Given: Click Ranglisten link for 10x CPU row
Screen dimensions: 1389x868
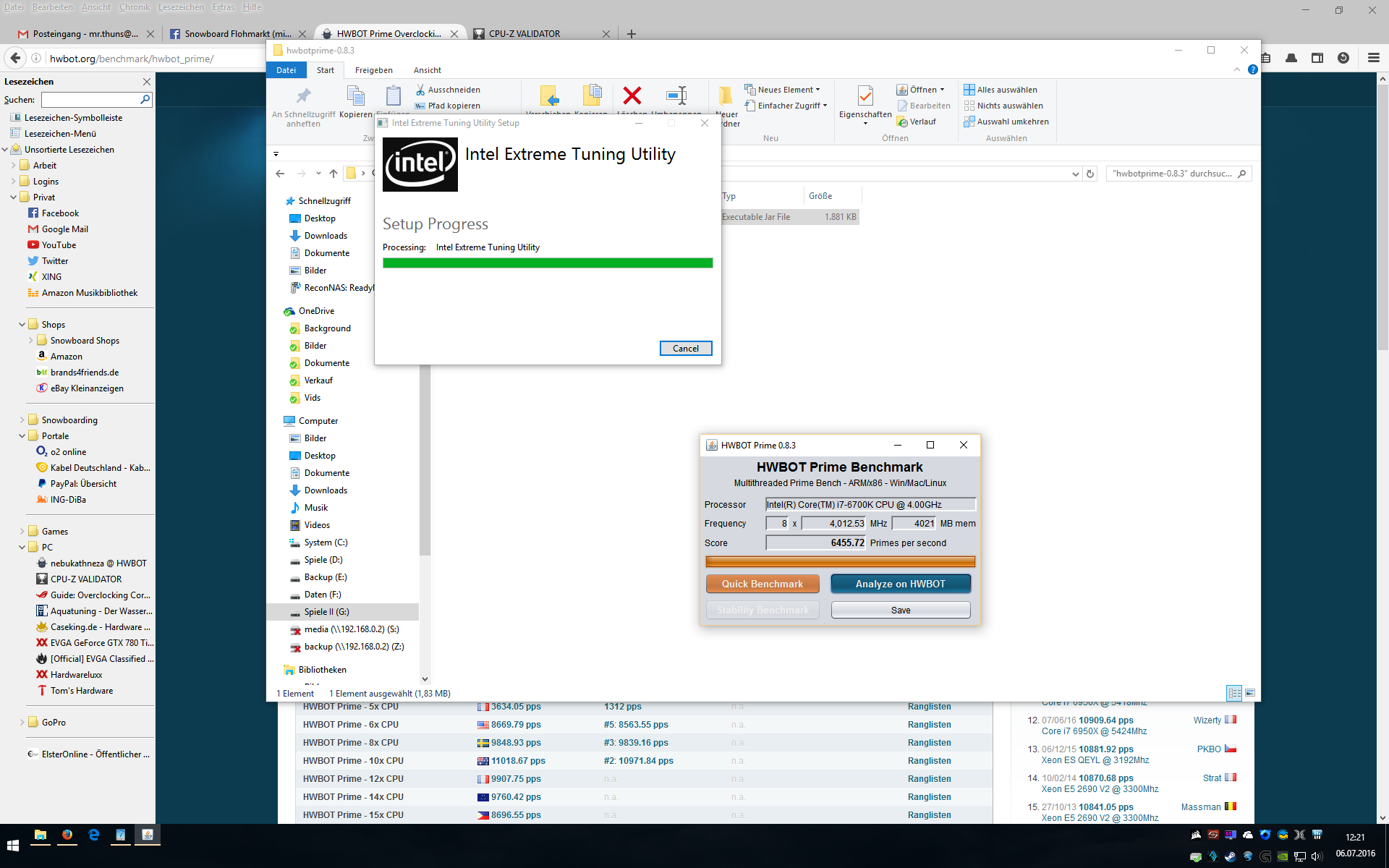Looking at the screenshot, I should click(930, 761).
